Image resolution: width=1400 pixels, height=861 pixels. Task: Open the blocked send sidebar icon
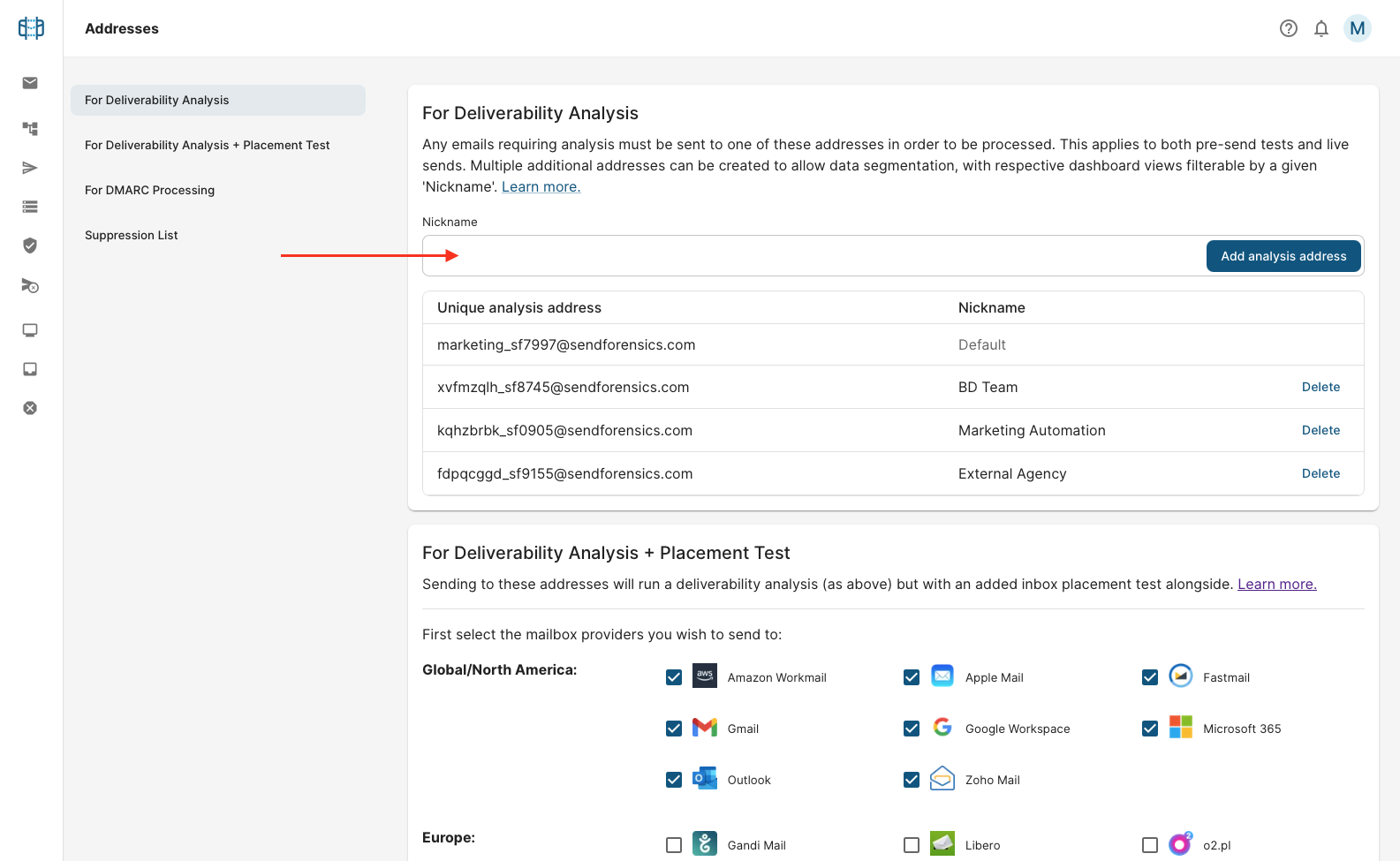pos(30,285)
